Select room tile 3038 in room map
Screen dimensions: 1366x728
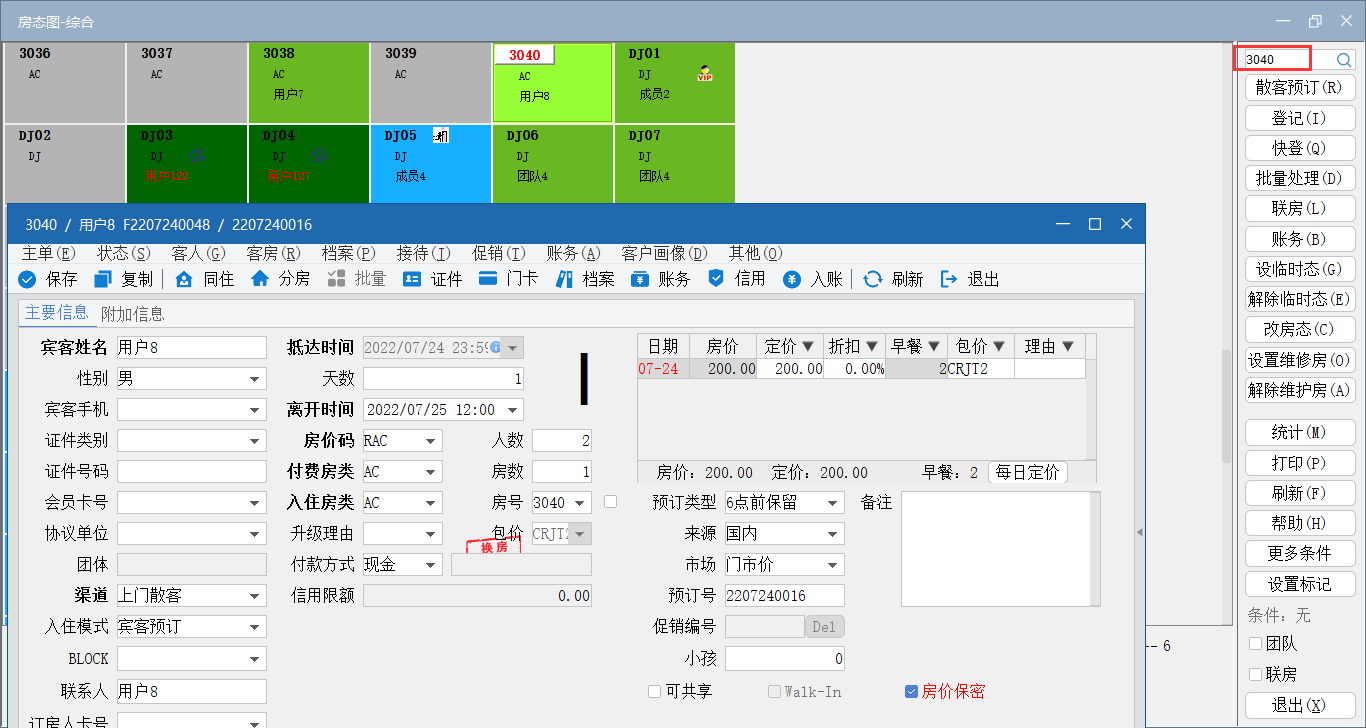(309, 82)
